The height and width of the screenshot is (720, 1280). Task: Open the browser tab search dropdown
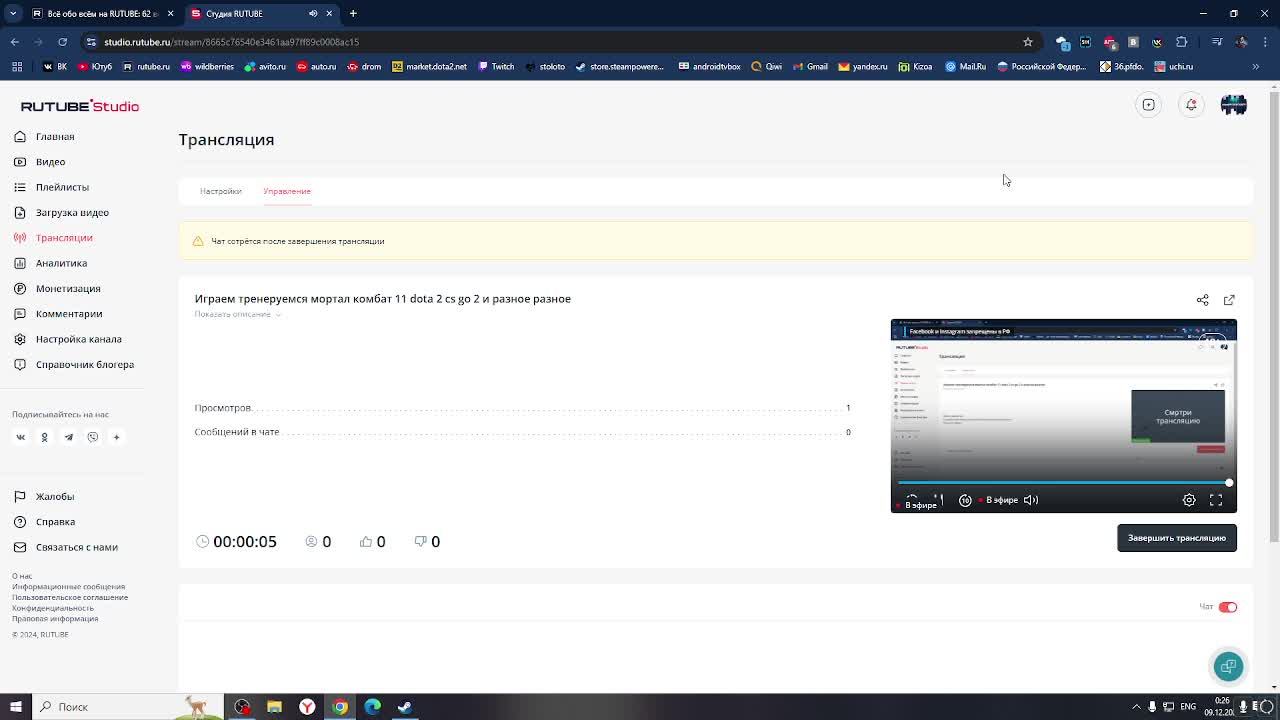click(13, 13)
